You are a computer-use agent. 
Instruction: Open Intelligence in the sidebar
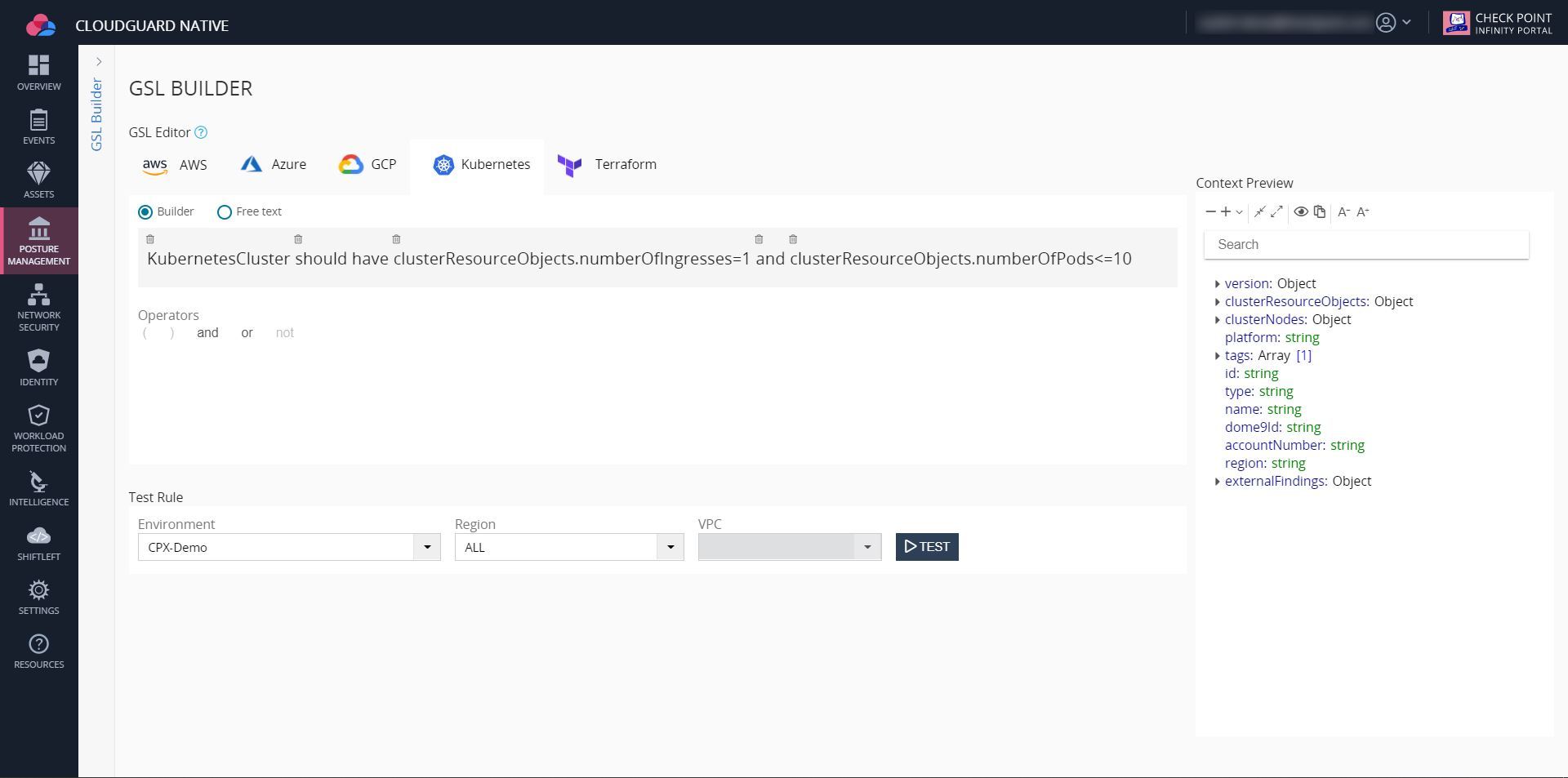pos(38,488)
